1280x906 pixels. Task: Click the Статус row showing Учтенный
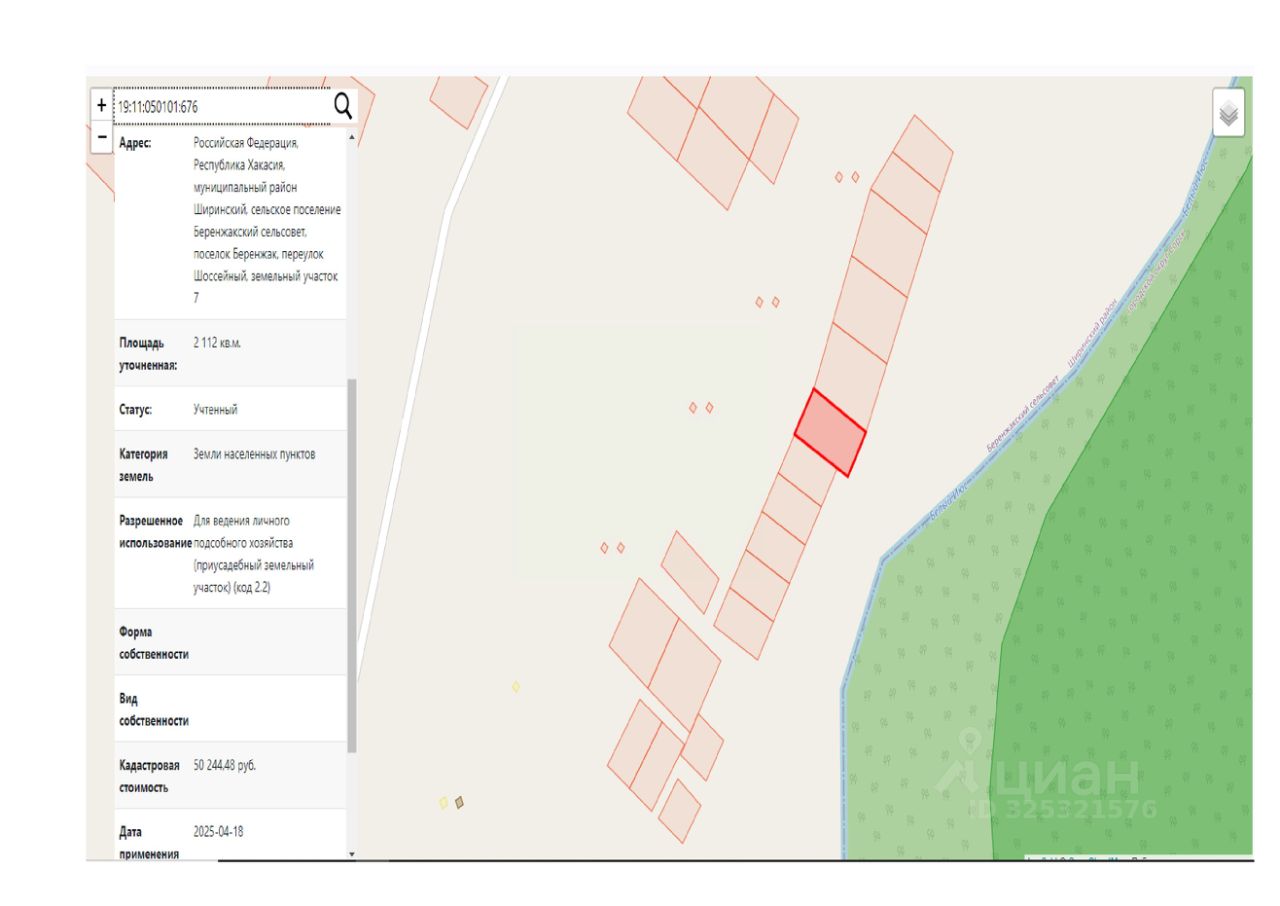click(x=230, y=409)
